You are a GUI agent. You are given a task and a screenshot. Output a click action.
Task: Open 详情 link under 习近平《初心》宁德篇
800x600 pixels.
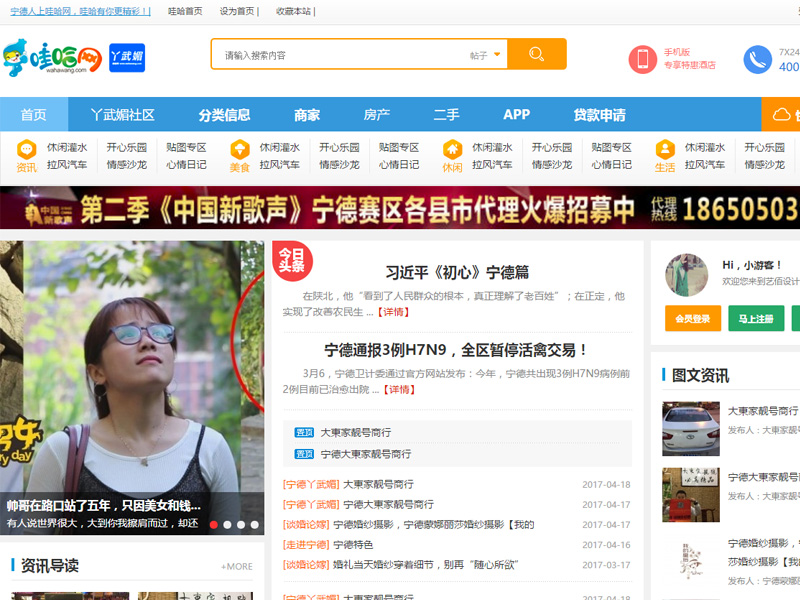point(393,312)
